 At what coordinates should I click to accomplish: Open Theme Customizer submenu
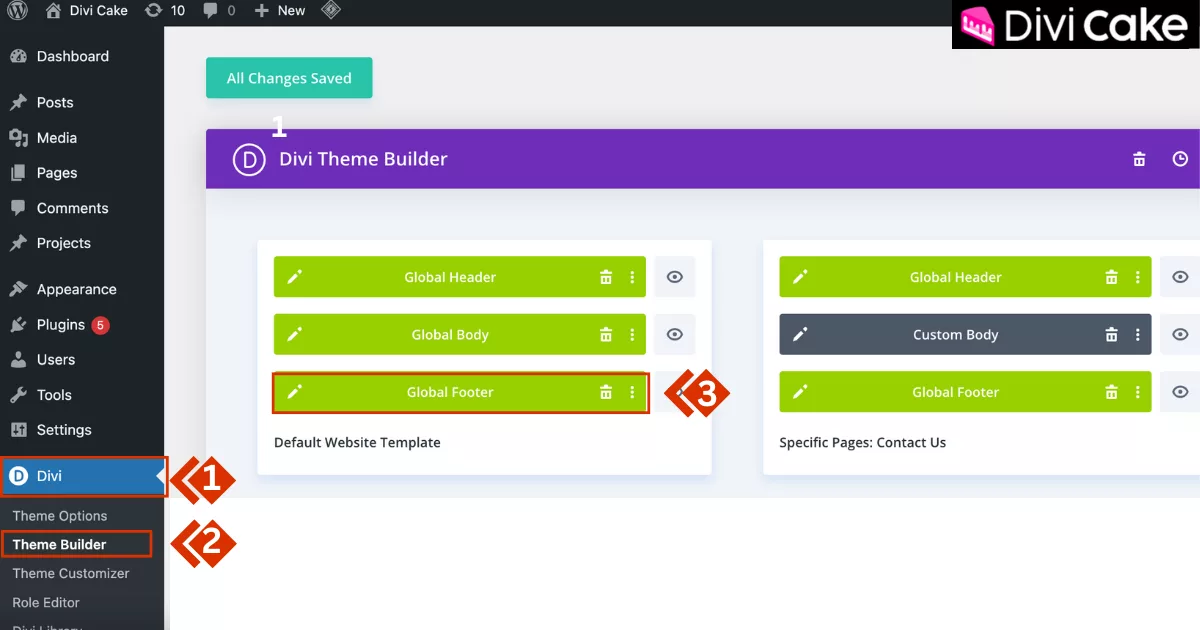click(71, 573)
